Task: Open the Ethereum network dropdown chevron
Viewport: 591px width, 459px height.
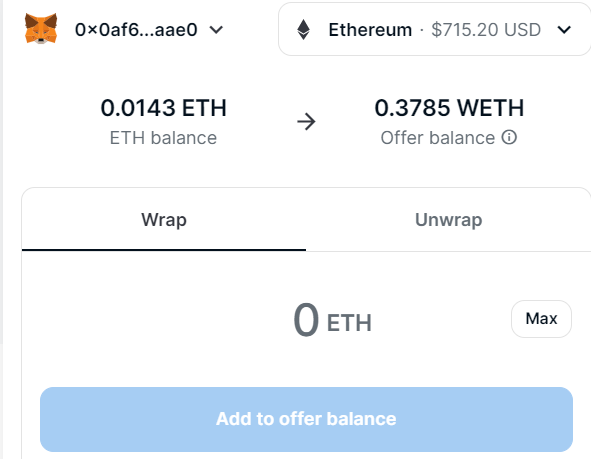Action: 564,29
